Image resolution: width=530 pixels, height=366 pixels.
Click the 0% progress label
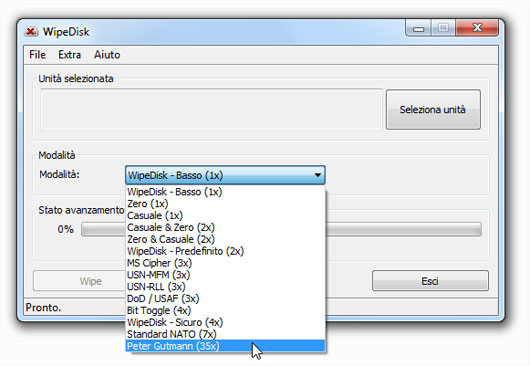click(65, 229)
